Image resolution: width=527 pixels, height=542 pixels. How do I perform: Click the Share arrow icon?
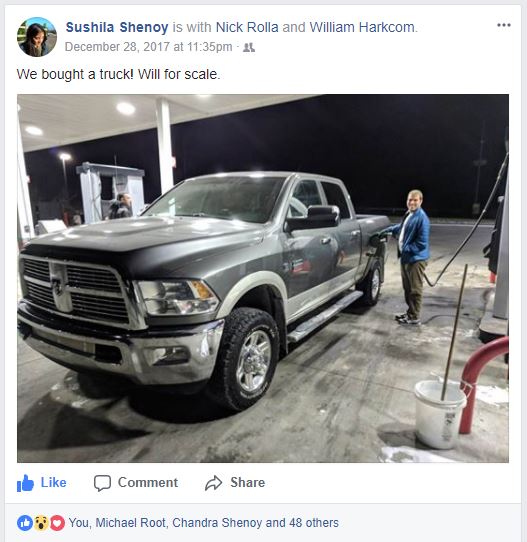pyautogui.click(x=214, y=483)
